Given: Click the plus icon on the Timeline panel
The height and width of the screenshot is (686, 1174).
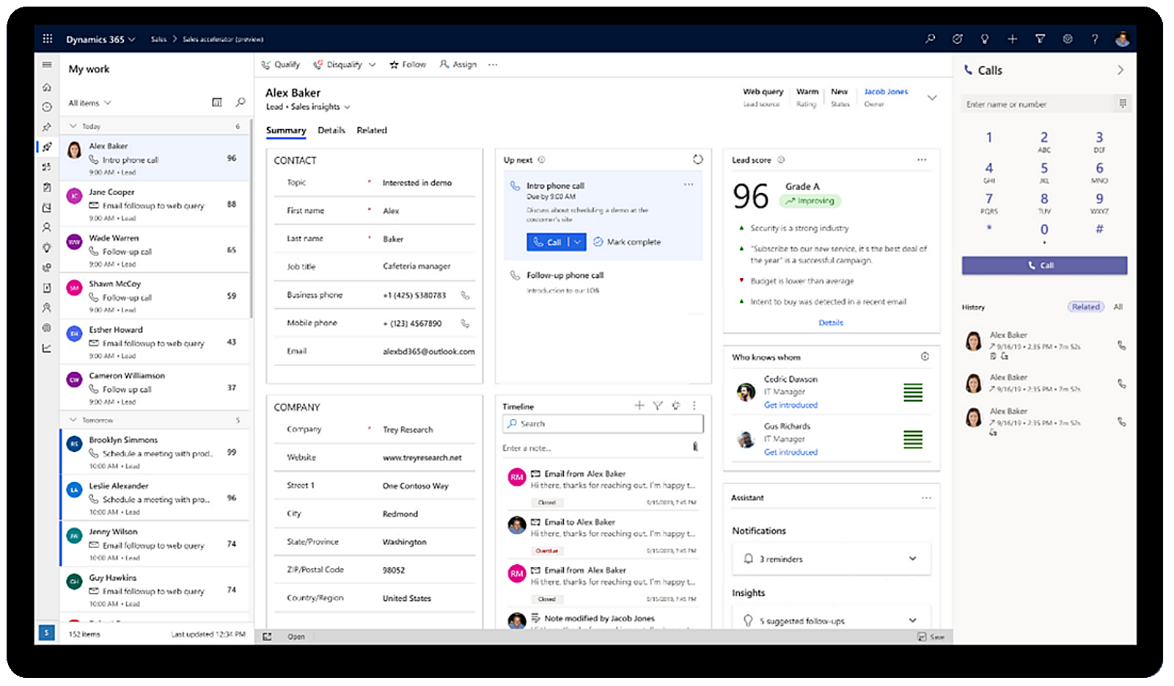Looking at the screenshot, I should coord(639,405).
